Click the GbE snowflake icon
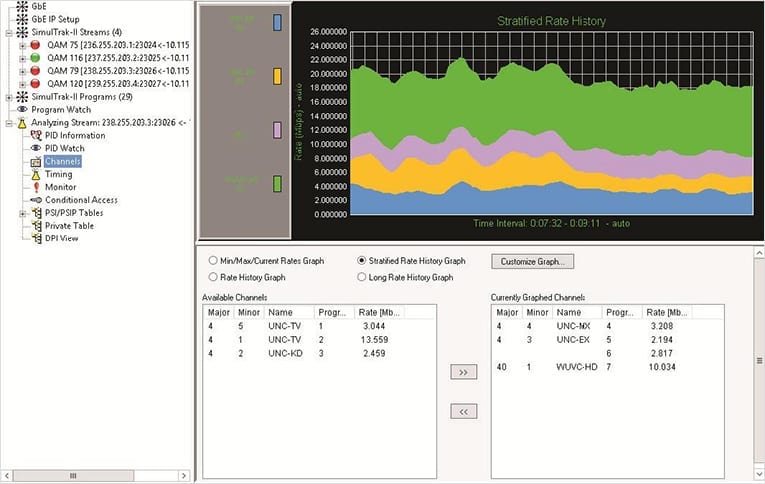 click(22, 6)
